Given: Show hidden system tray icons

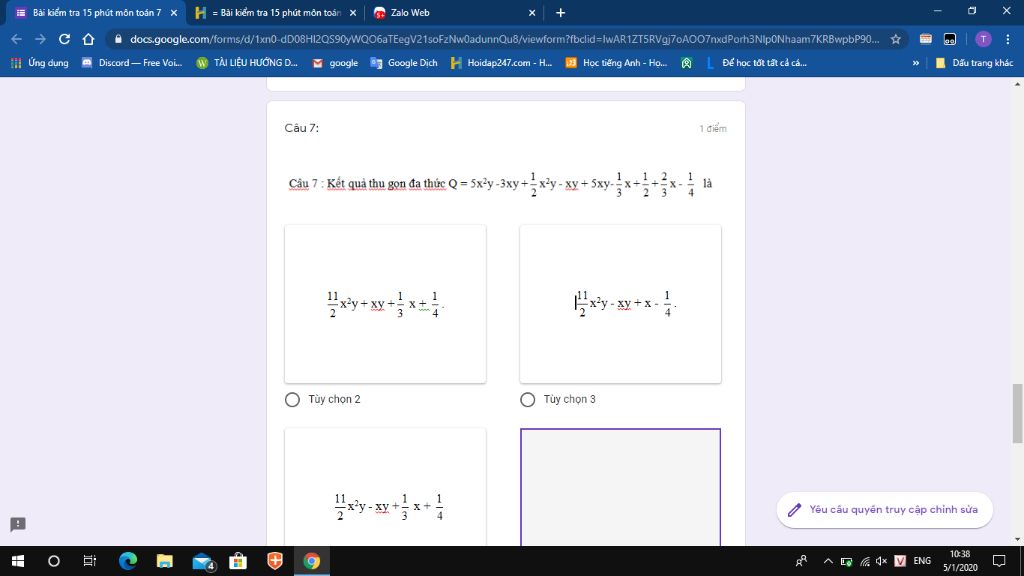Looking at the screenshot, I should coord(828,561).
